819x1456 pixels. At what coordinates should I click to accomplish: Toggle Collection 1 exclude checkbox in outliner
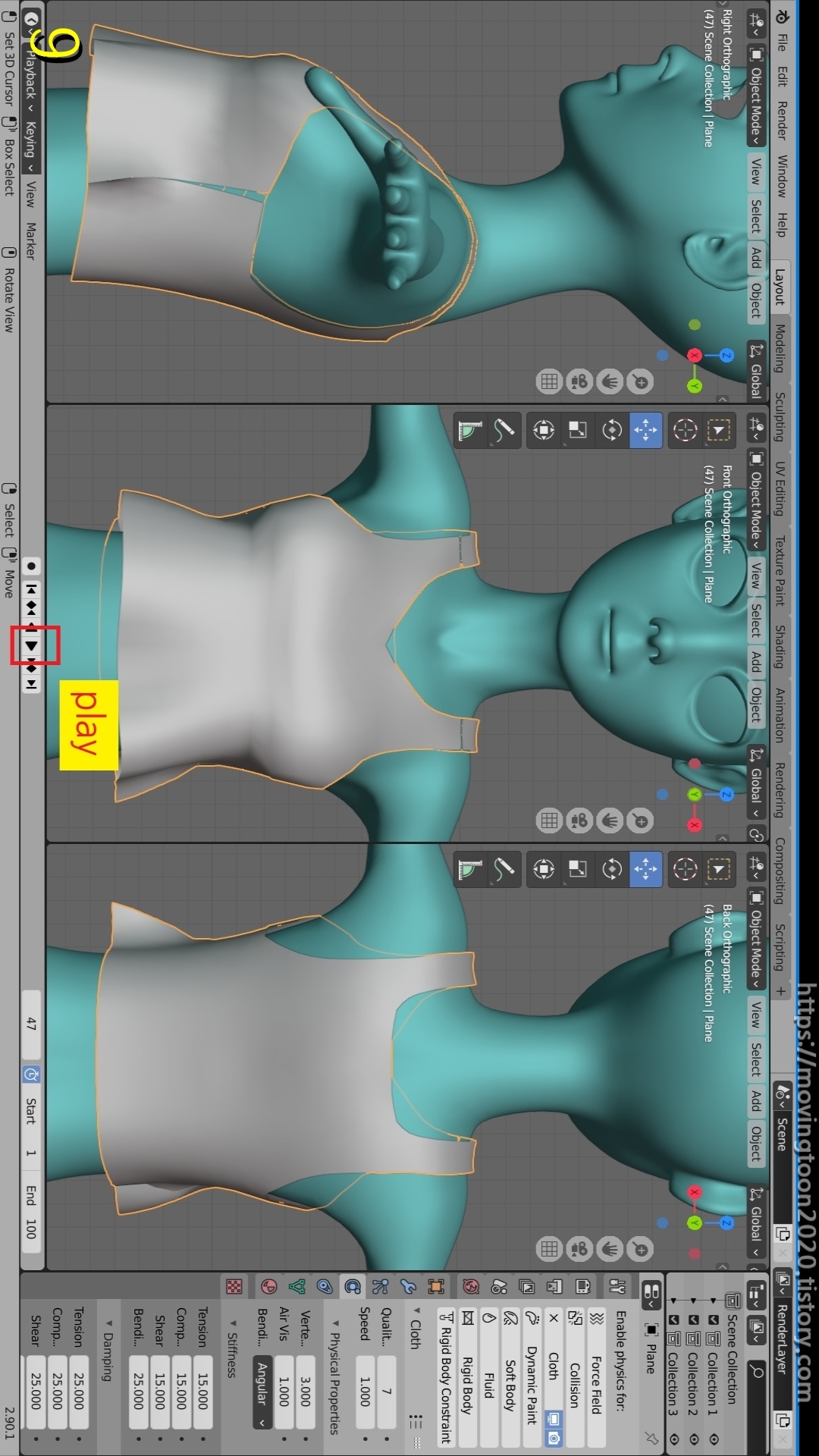click(713, 1320)
